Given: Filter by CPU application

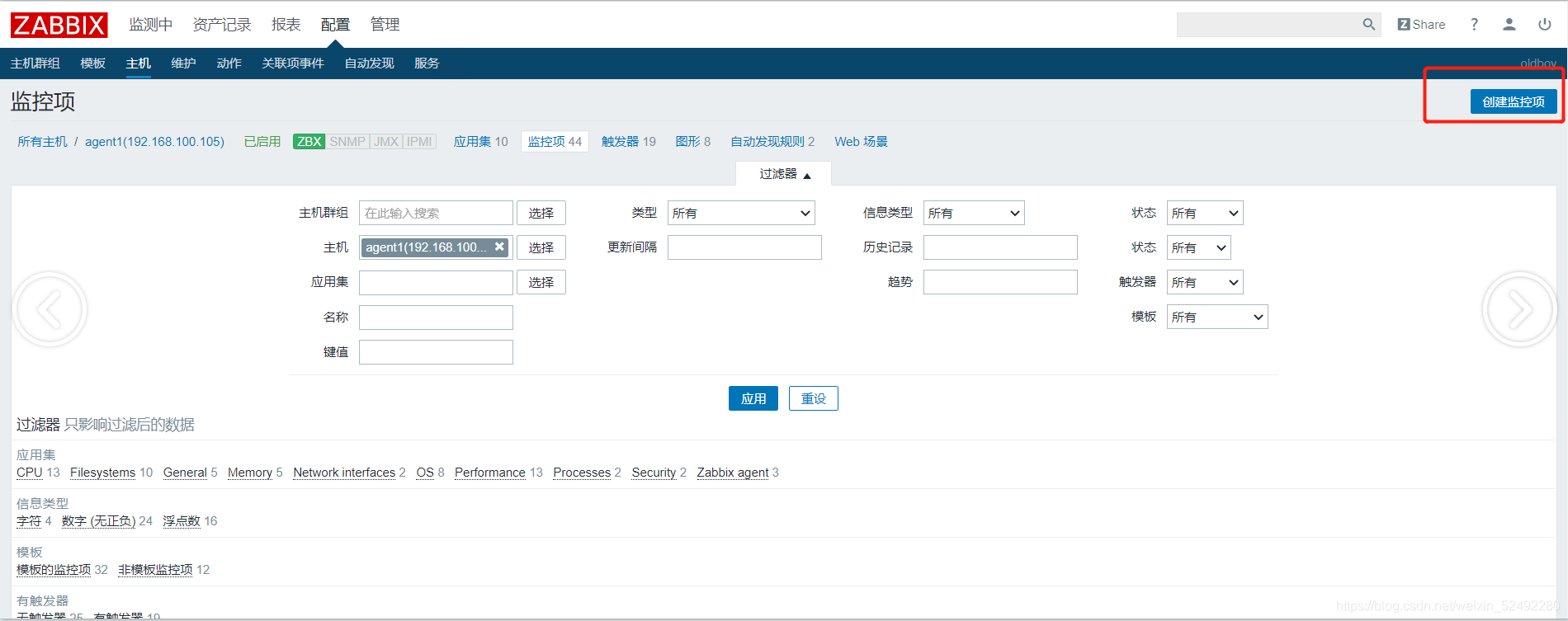Looking at the screenshot, I should [x=30, y=473].
